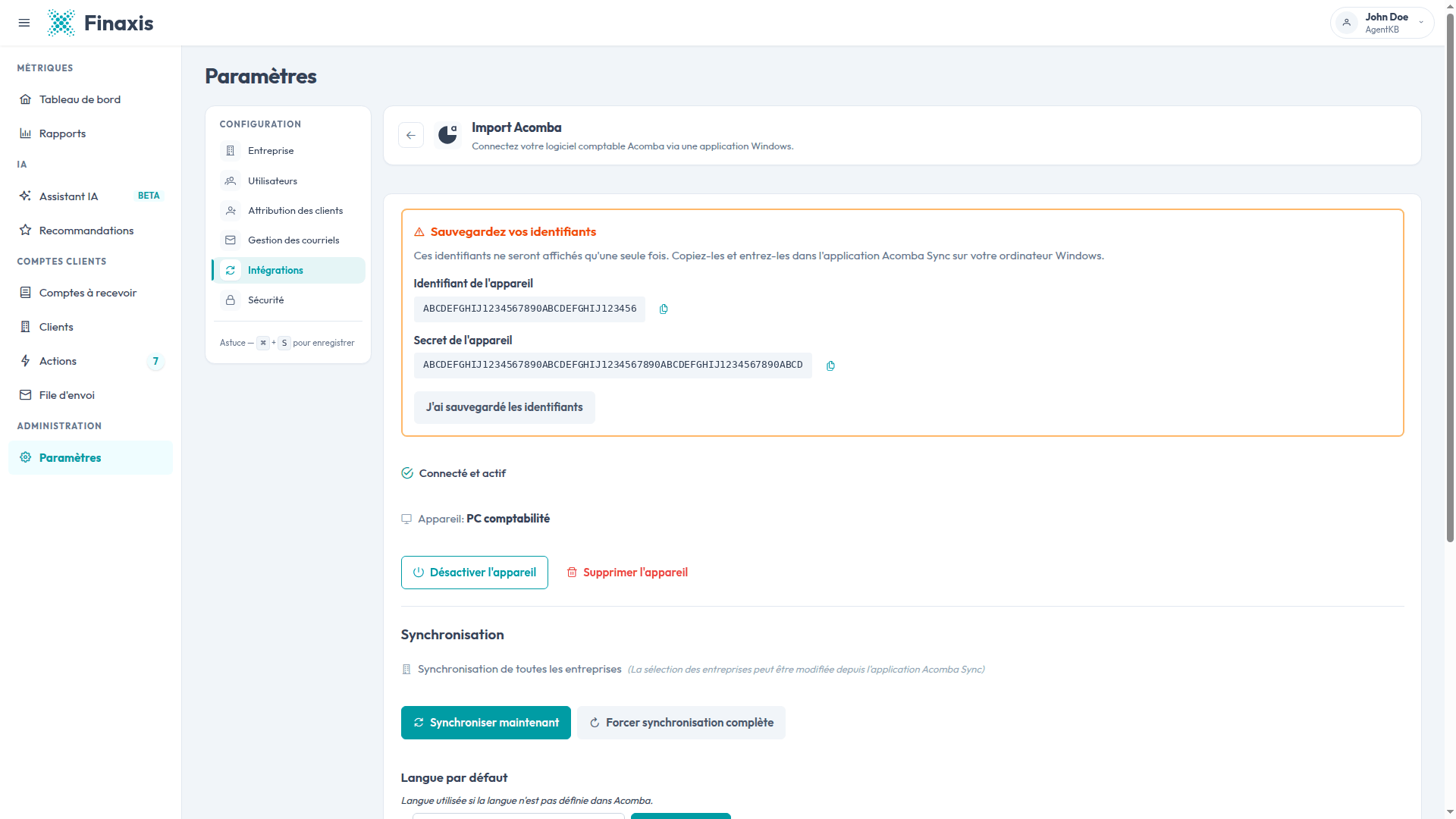
Task: Click the warning triangle icon
Action: (419, 232)
